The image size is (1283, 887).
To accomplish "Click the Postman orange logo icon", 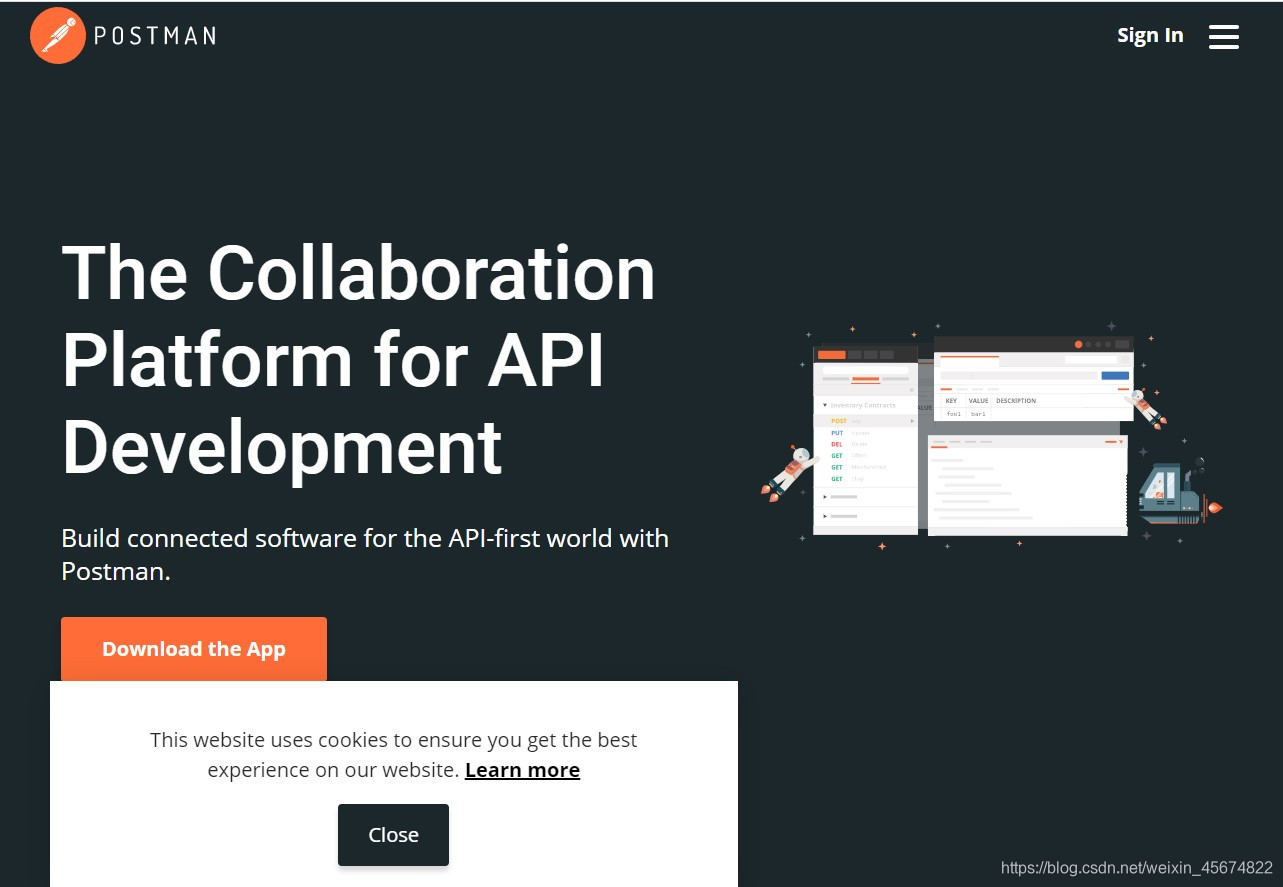I will coord(58,36).
